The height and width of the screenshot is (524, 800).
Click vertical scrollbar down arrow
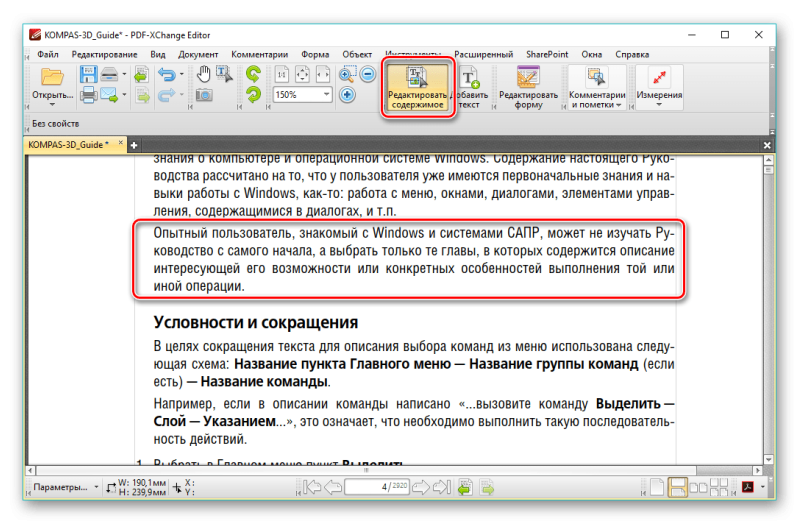tap(768, 459)
